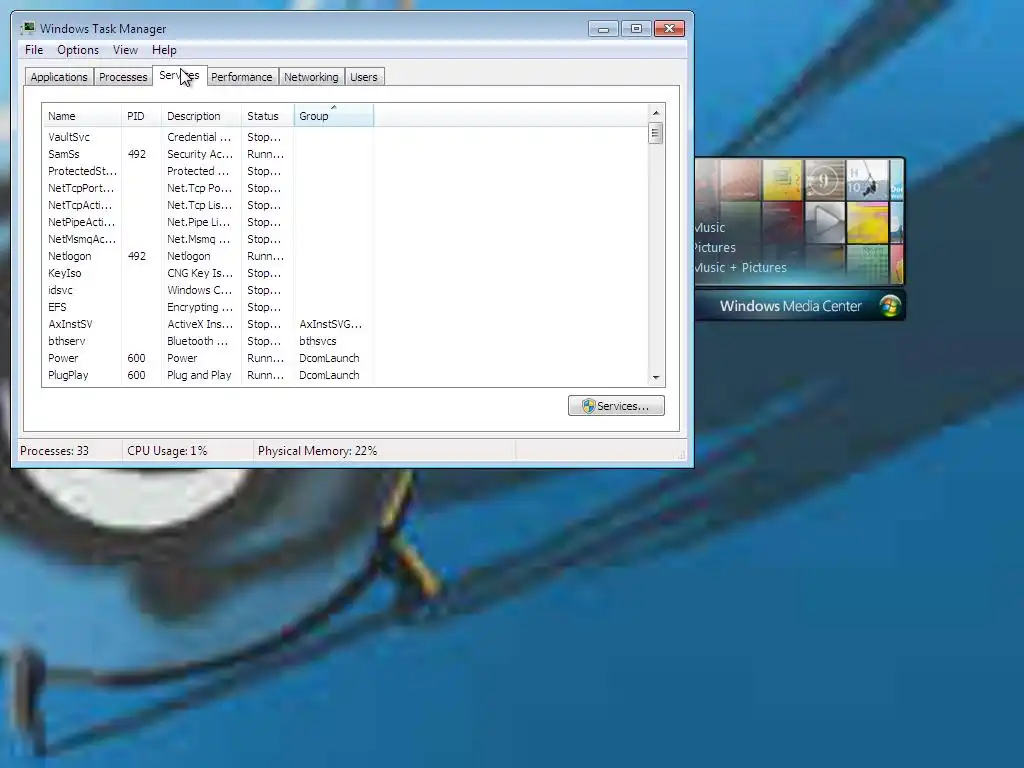Click the Services... button

pyautogui.click(x=616, y=406)
